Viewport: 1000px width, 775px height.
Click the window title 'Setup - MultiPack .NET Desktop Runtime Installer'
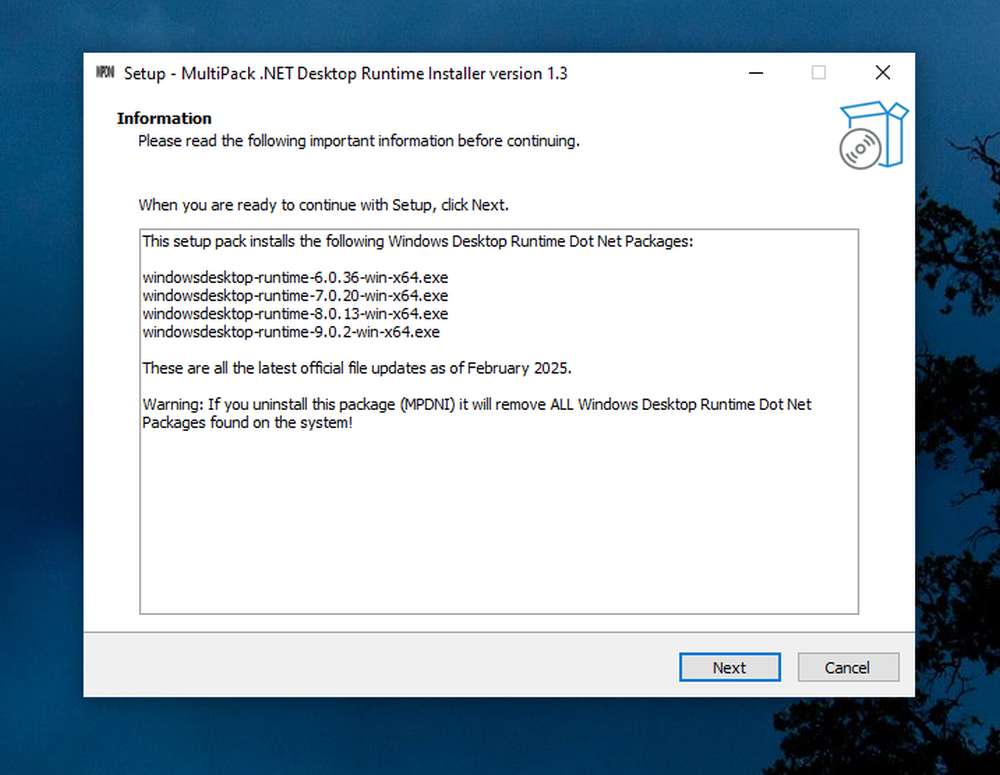pos(346,73)
